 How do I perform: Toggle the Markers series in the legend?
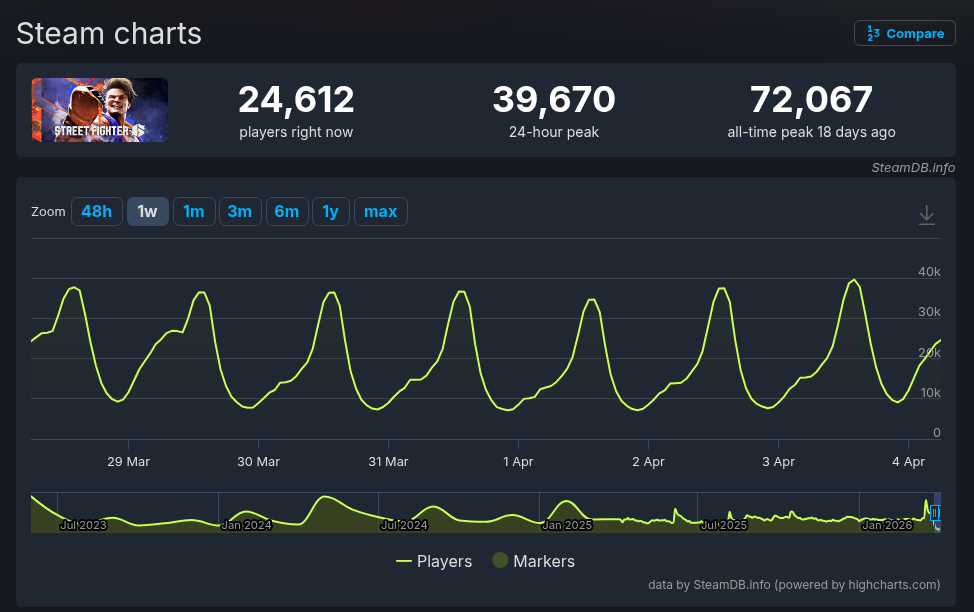coord(534,561)
